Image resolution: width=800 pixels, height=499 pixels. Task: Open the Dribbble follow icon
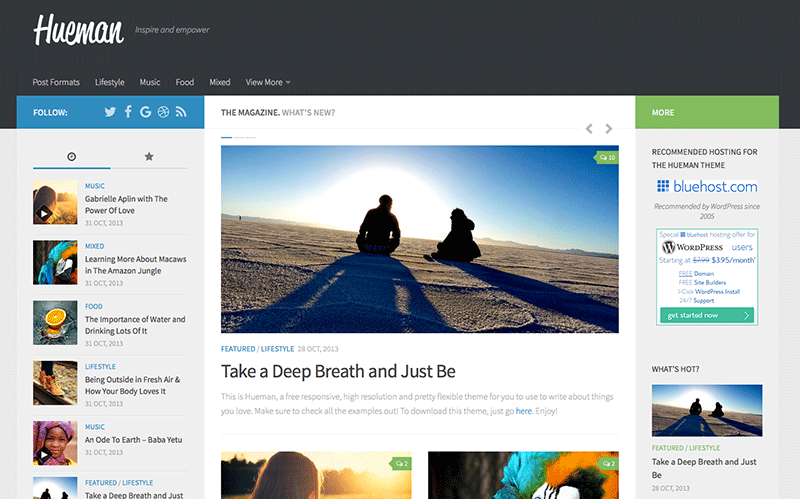(x=163, y=112)
